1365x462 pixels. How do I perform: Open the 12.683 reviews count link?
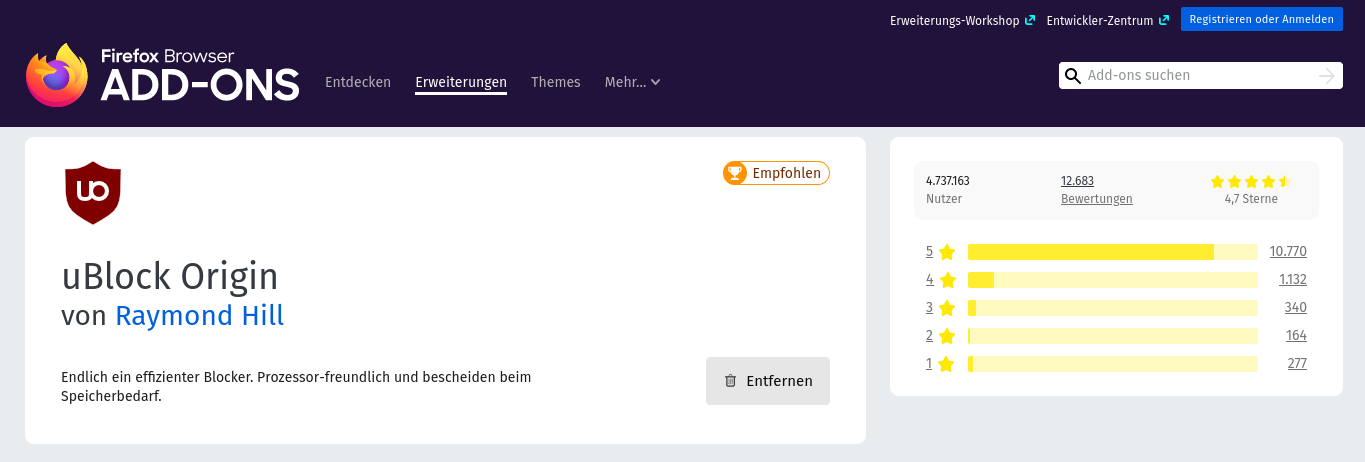[x=1077, y=181]
